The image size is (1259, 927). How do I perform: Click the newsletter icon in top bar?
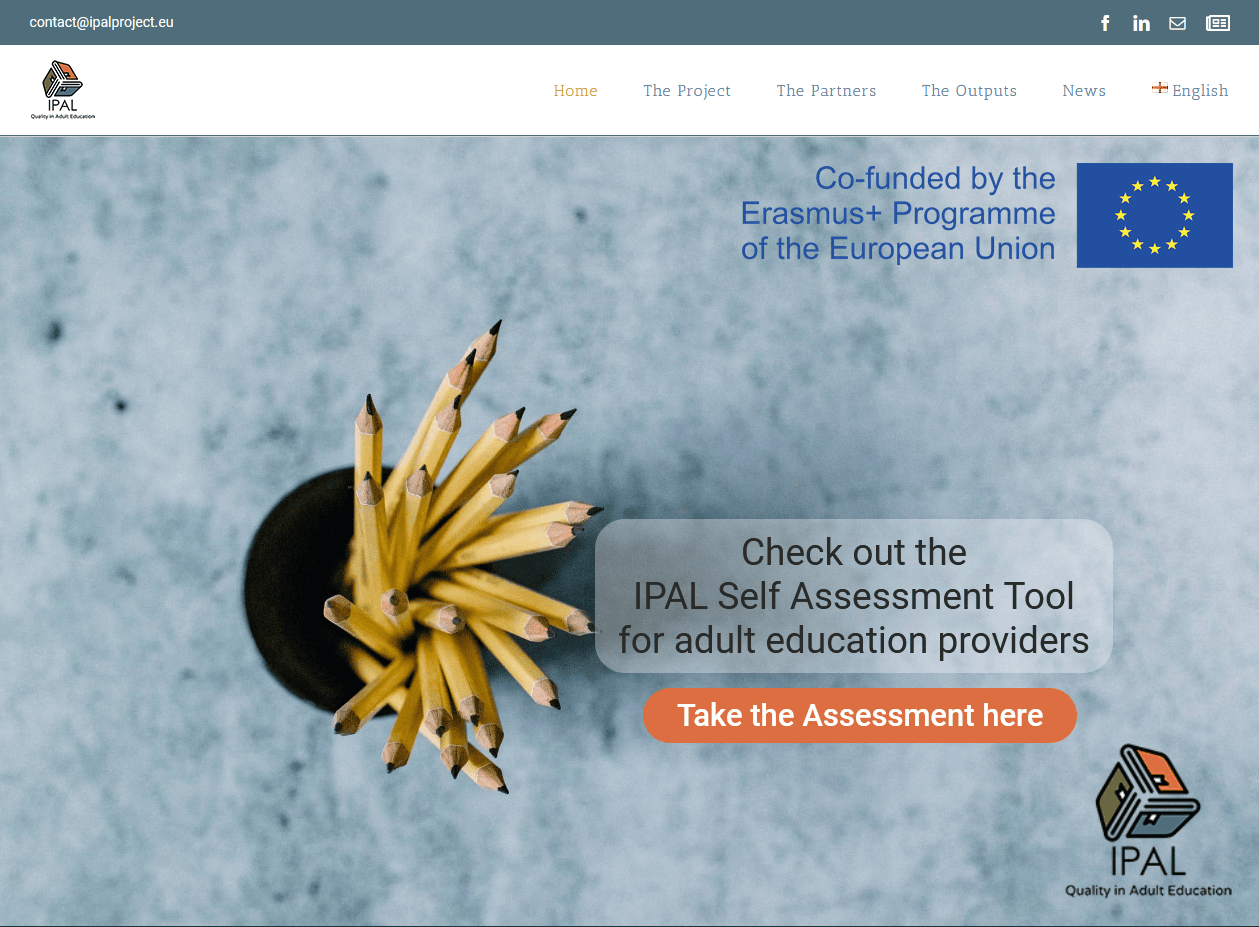[x=1218, y=23]
